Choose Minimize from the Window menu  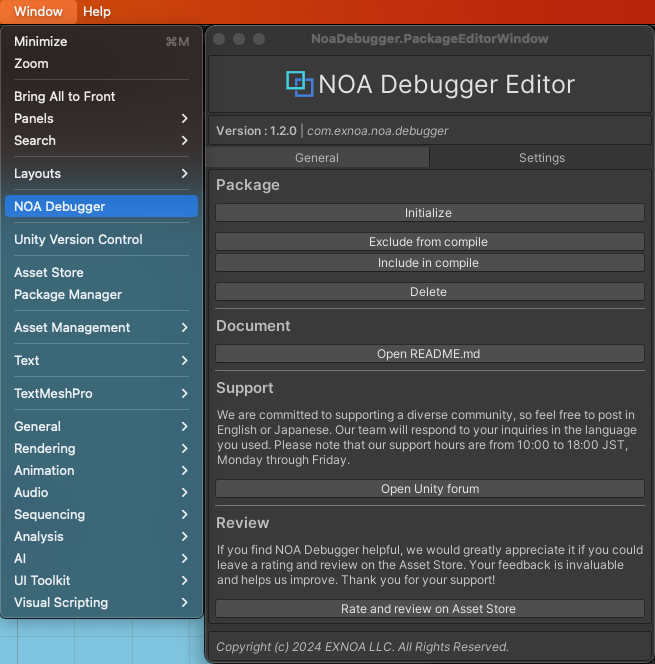click(101, 42)
